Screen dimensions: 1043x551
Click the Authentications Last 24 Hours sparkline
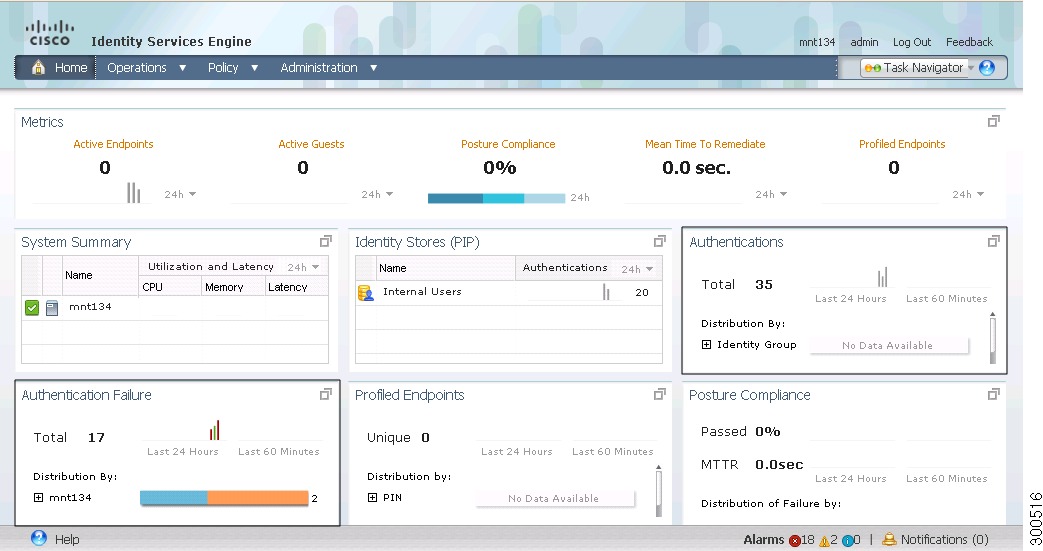(x=883, y=277)
